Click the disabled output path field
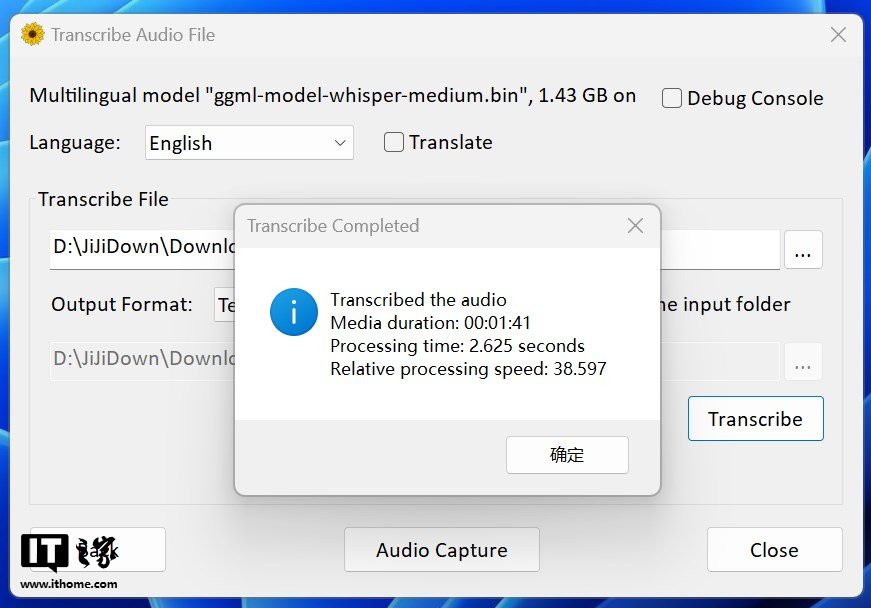 click(142, 359)
